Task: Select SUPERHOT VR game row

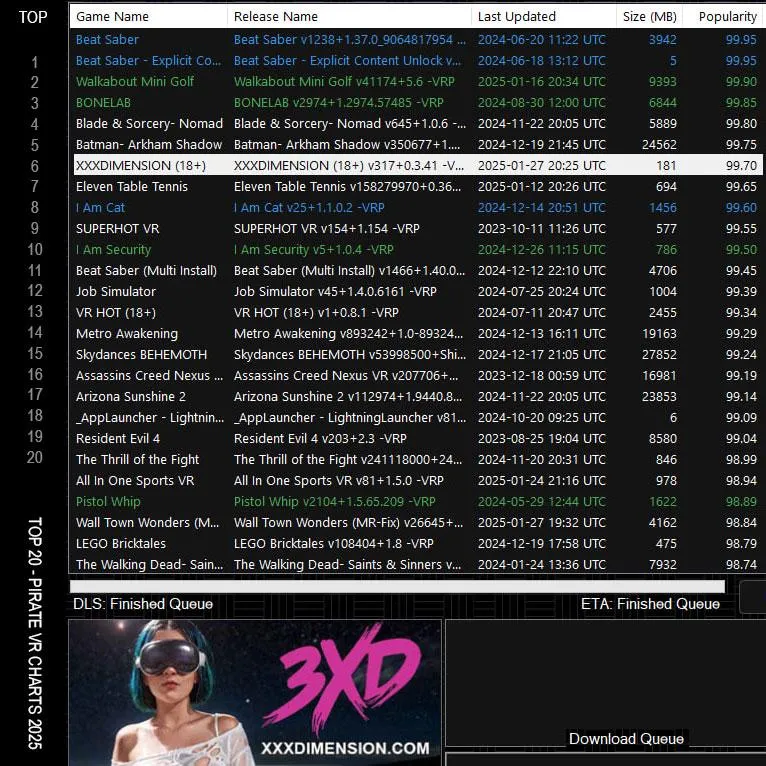Action: pos(117,229)
